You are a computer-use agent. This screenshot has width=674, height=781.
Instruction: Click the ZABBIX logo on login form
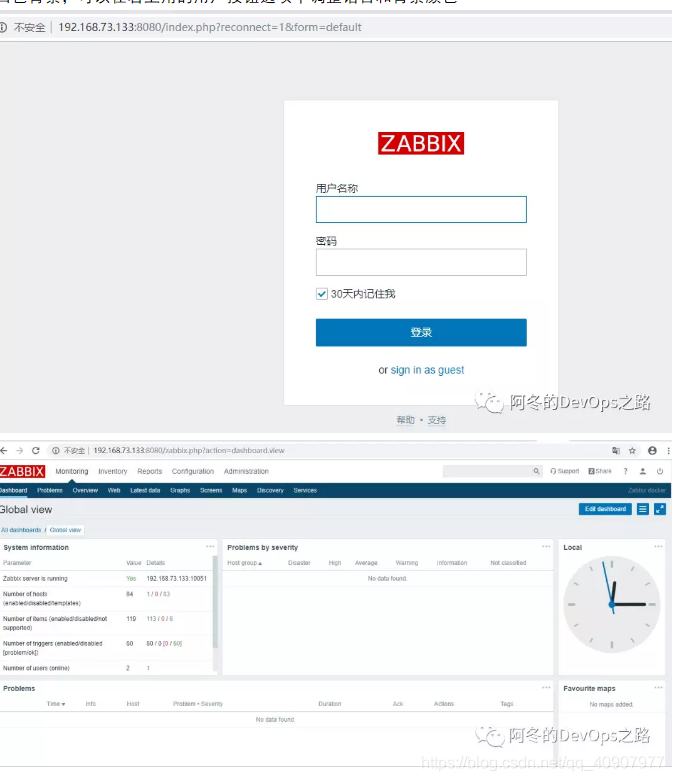click(x=421, y=143)
